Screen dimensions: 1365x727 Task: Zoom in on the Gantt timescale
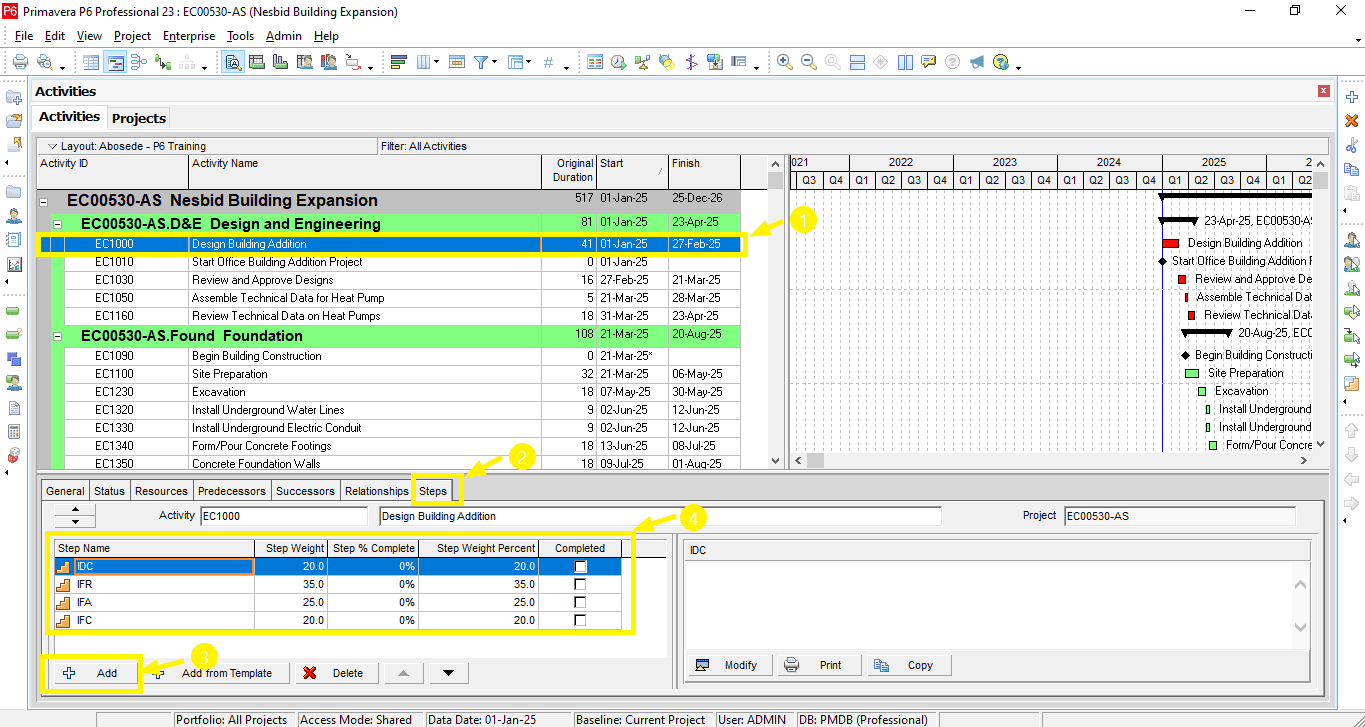pyautogui.click(x=785, y=62)
